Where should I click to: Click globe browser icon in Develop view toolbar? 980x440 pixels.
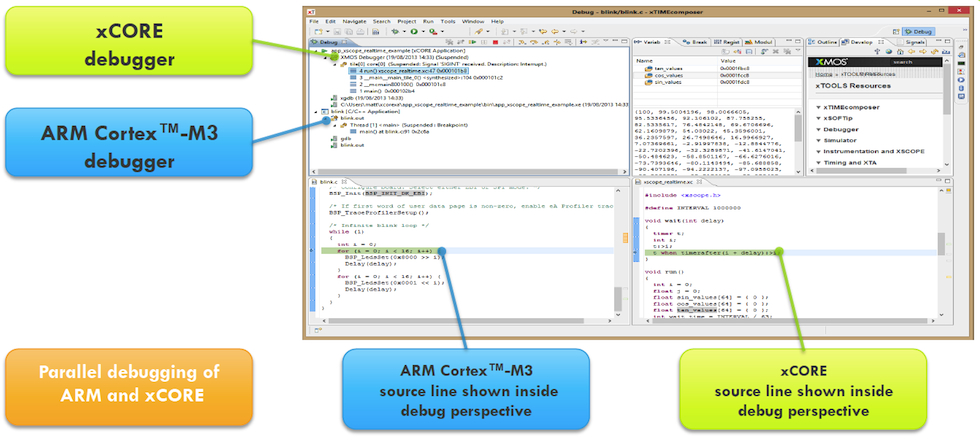pos(889,51)
